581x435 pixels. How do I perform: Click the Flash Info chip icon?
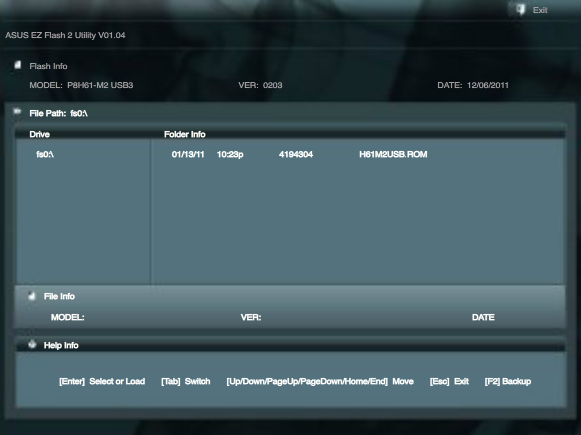[17, 65]
